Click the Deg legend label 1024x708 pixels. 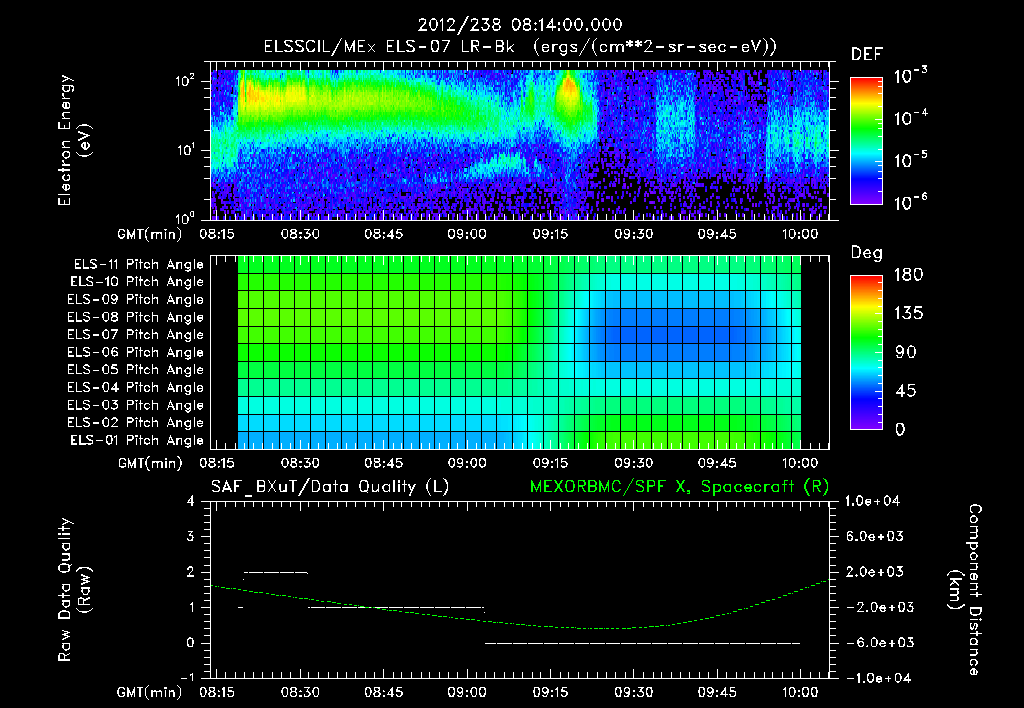867,253
